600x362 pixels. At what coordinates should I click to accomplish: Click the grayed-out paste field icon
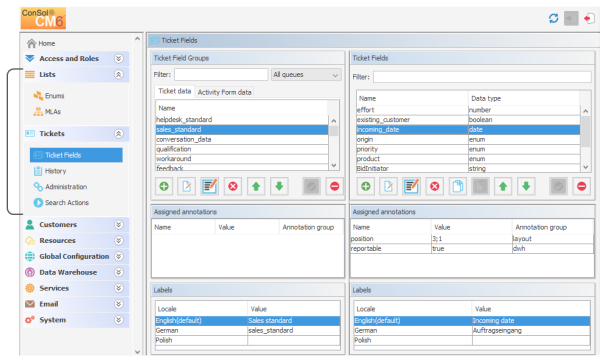(480, 186)
